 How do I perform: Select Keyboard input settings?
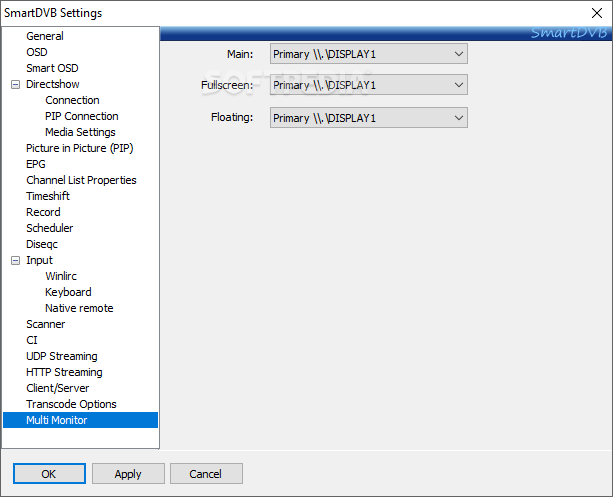point(68,292)
